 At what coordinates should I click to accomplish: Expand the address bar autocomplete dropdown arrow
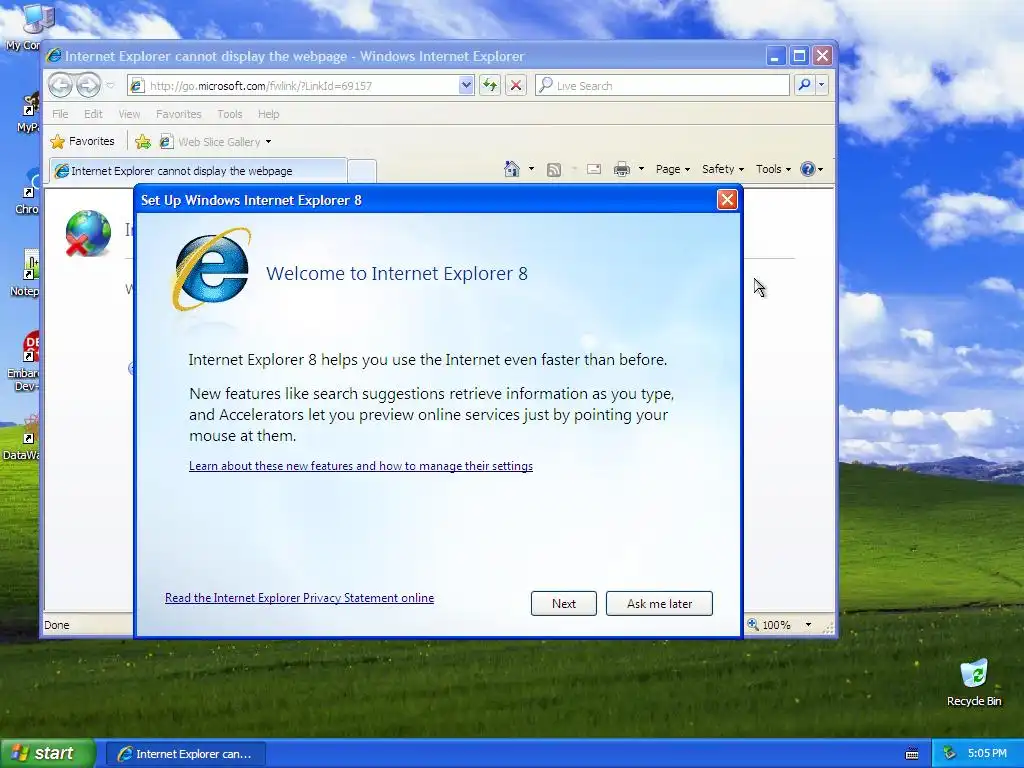(466, 86)
